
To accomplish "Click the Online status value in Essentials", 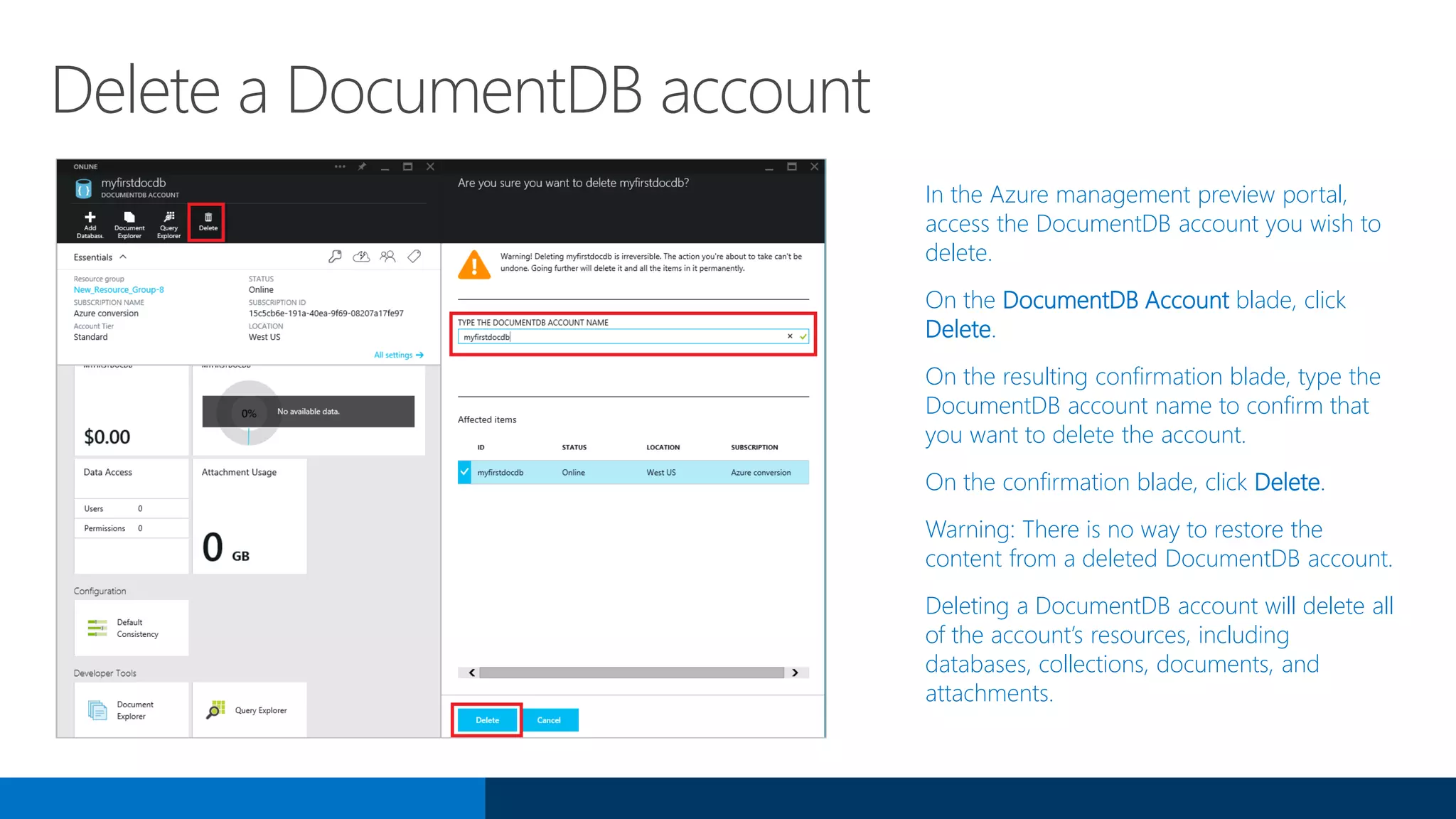I will pyautogui.click(x=261, y=289).
